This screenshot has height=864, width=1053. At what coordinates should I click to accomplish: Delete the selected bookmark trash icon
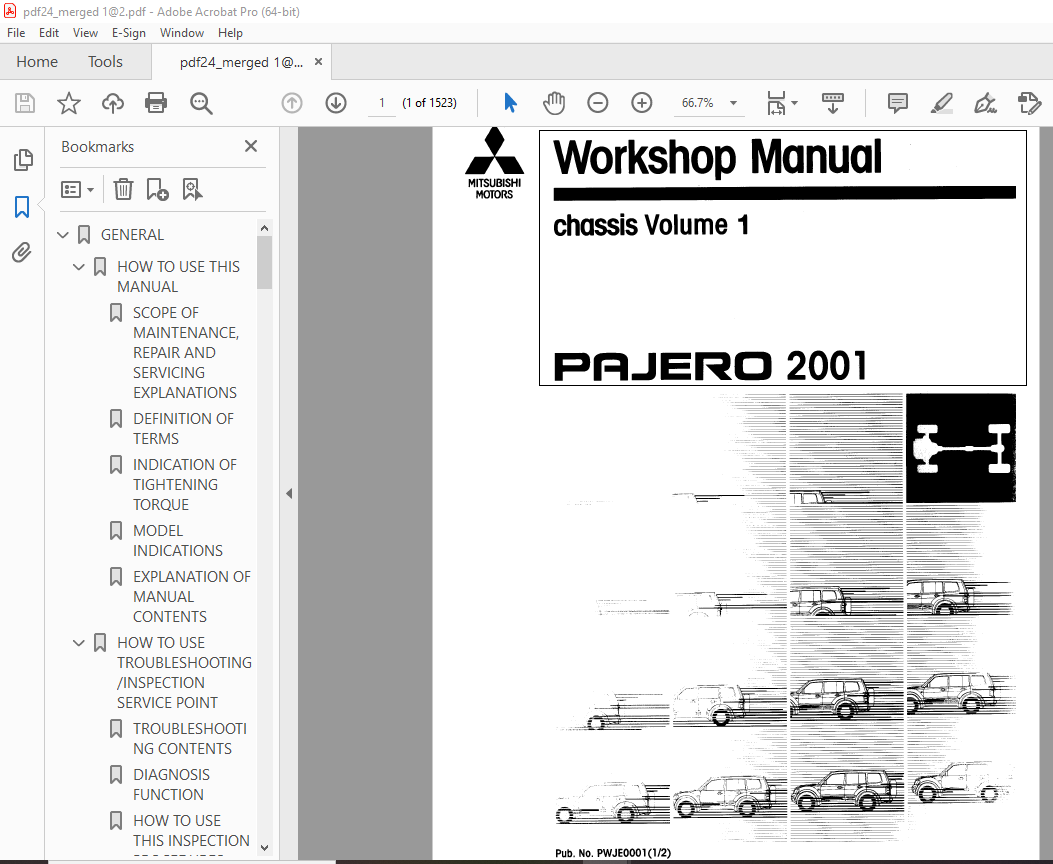point(124,189)
